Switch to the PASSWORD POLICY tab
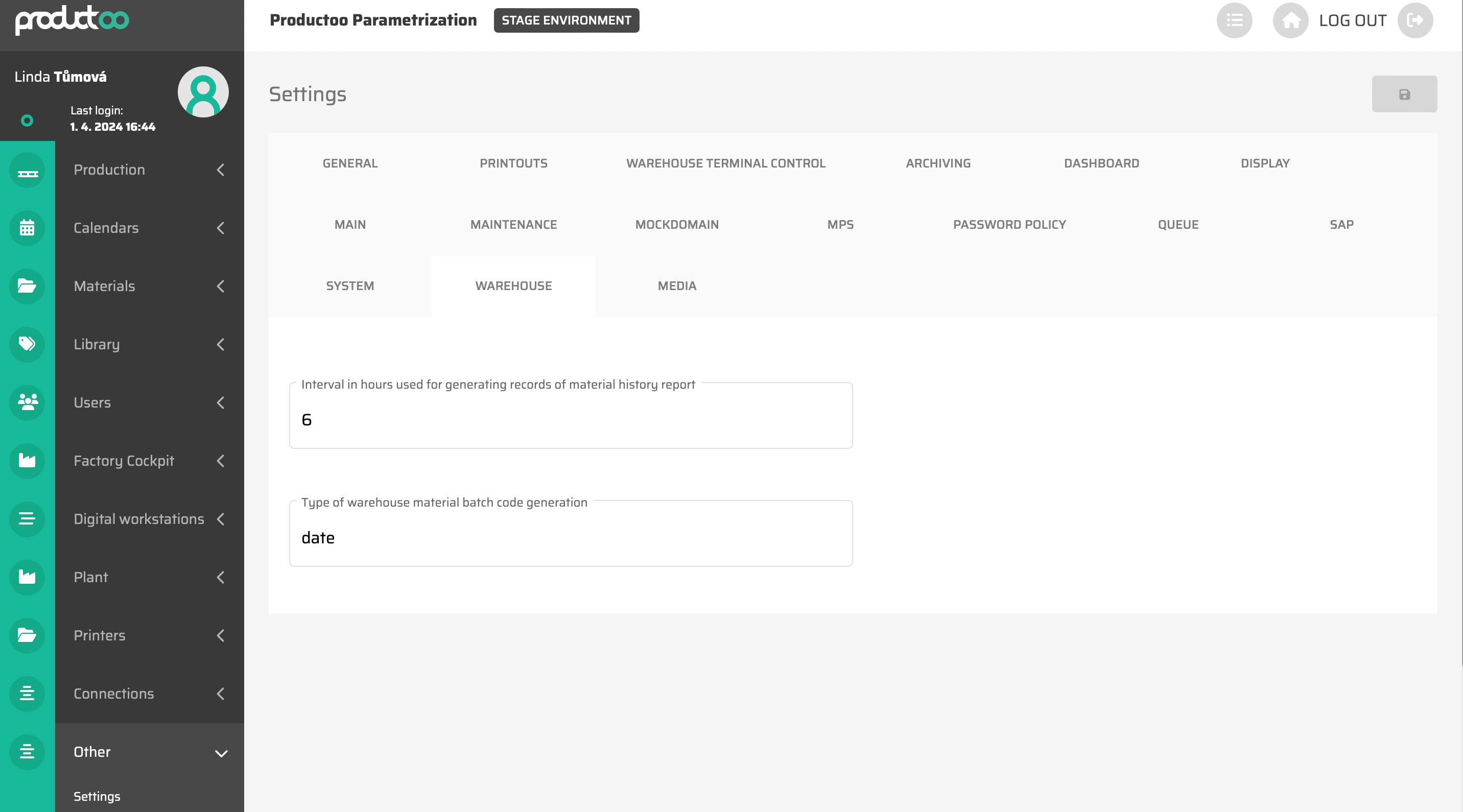This screenshot has width=1463, height=812. [1009, 225]
